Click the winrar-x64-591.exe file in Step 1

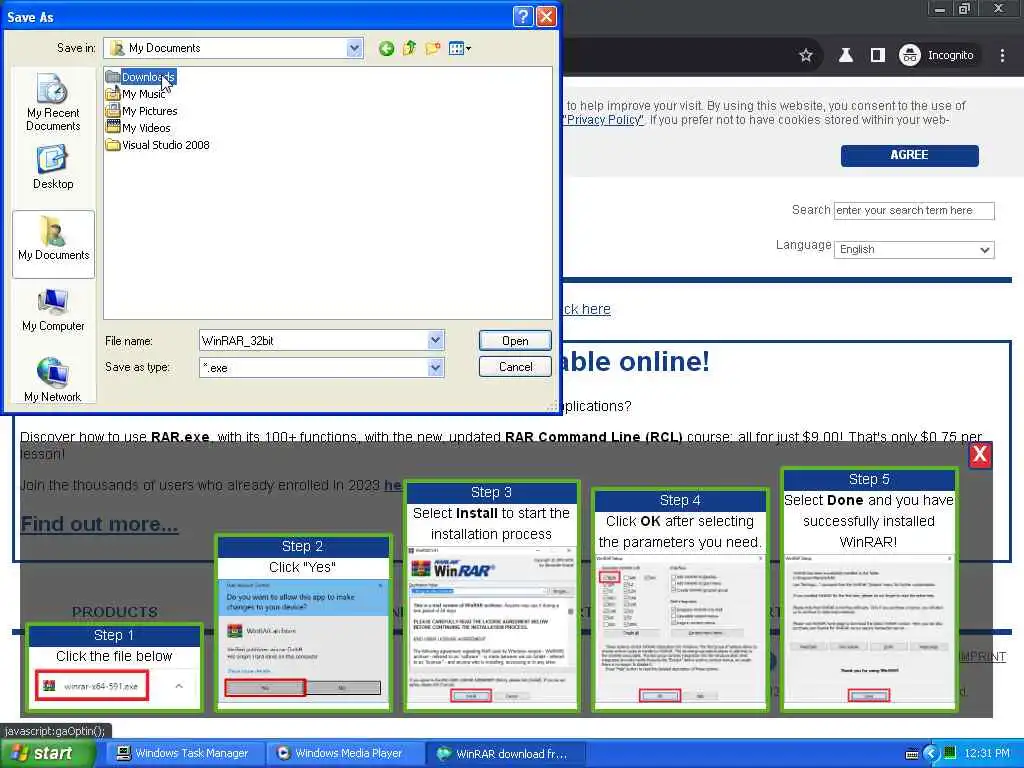[93, 686]
